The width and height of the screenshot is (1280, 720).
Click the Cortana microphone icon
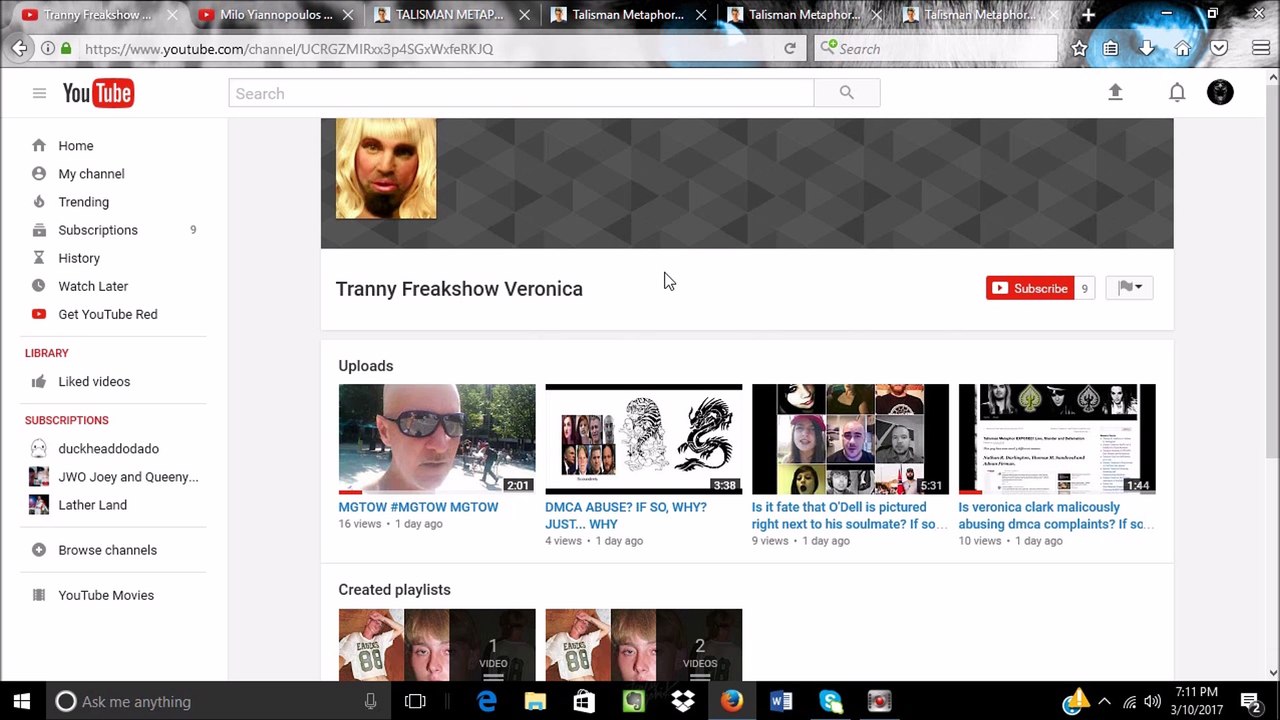pos(370,701)
